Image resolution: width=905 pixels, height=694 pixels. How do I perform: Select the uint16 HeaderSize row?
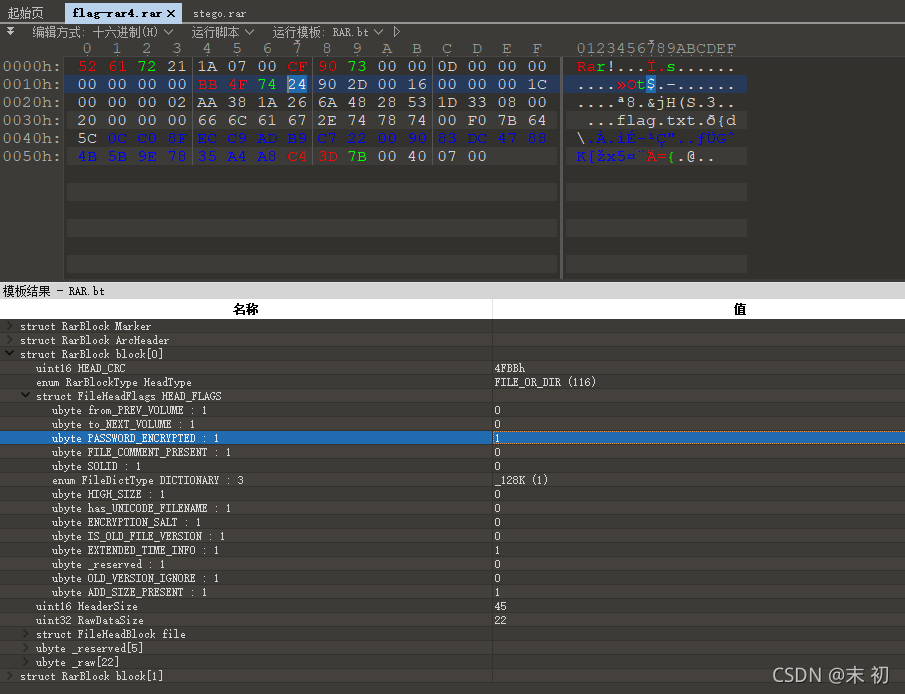(452, 606)
